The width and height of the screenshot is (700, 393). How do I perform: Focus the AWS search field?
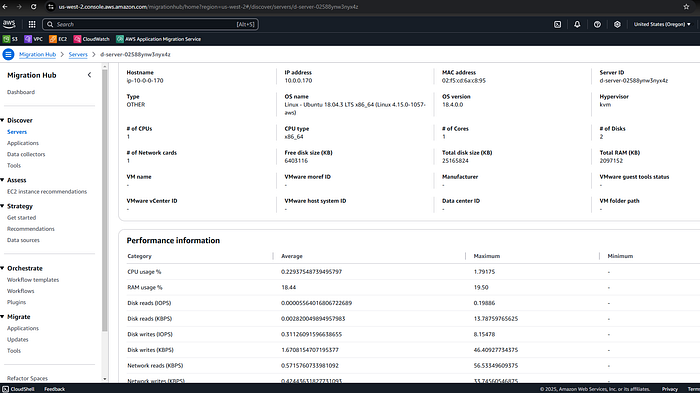(150, 24)
